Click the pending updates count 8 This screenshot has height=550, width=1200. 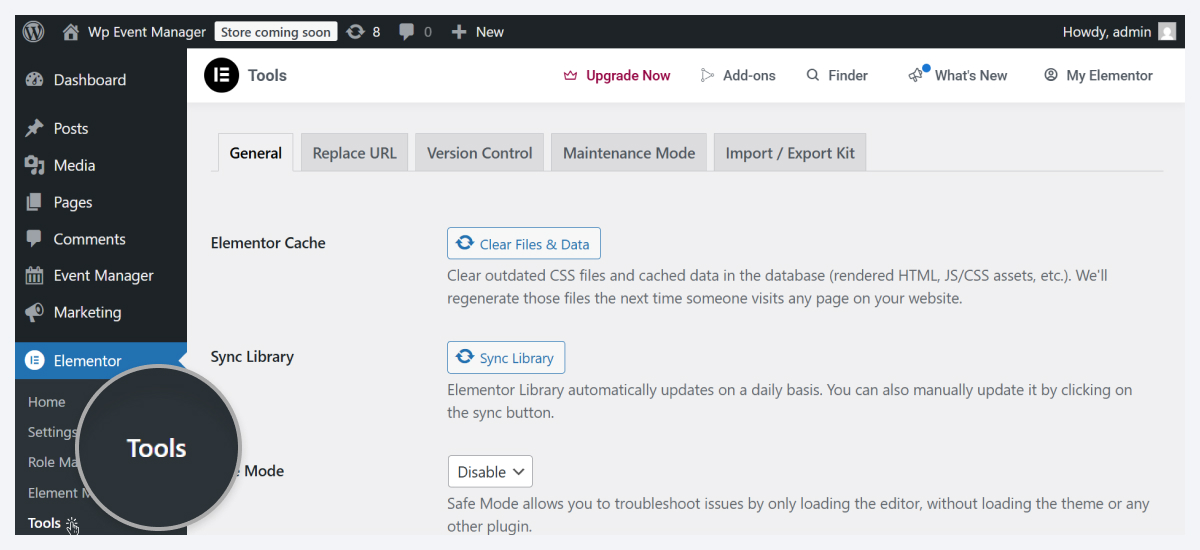[x=376, y=32]
